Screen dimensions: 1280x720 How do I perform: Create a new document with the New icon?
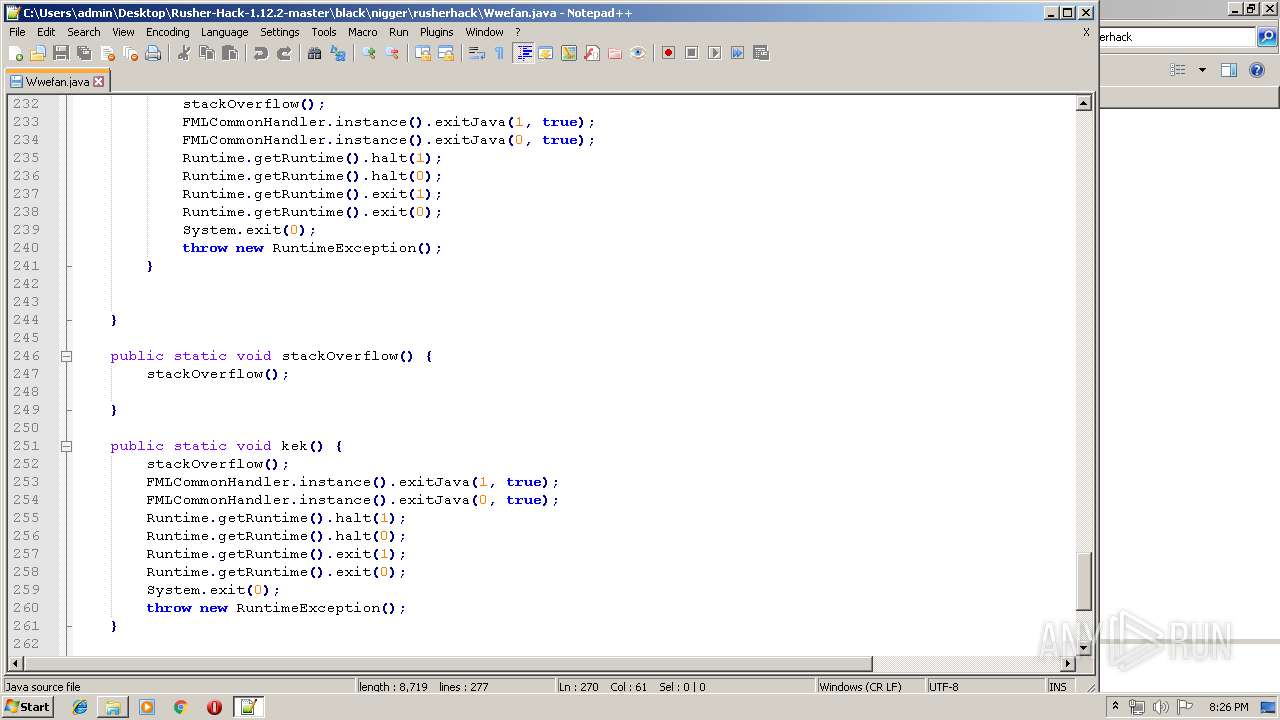pyautogui.click(x=16, y=53)
